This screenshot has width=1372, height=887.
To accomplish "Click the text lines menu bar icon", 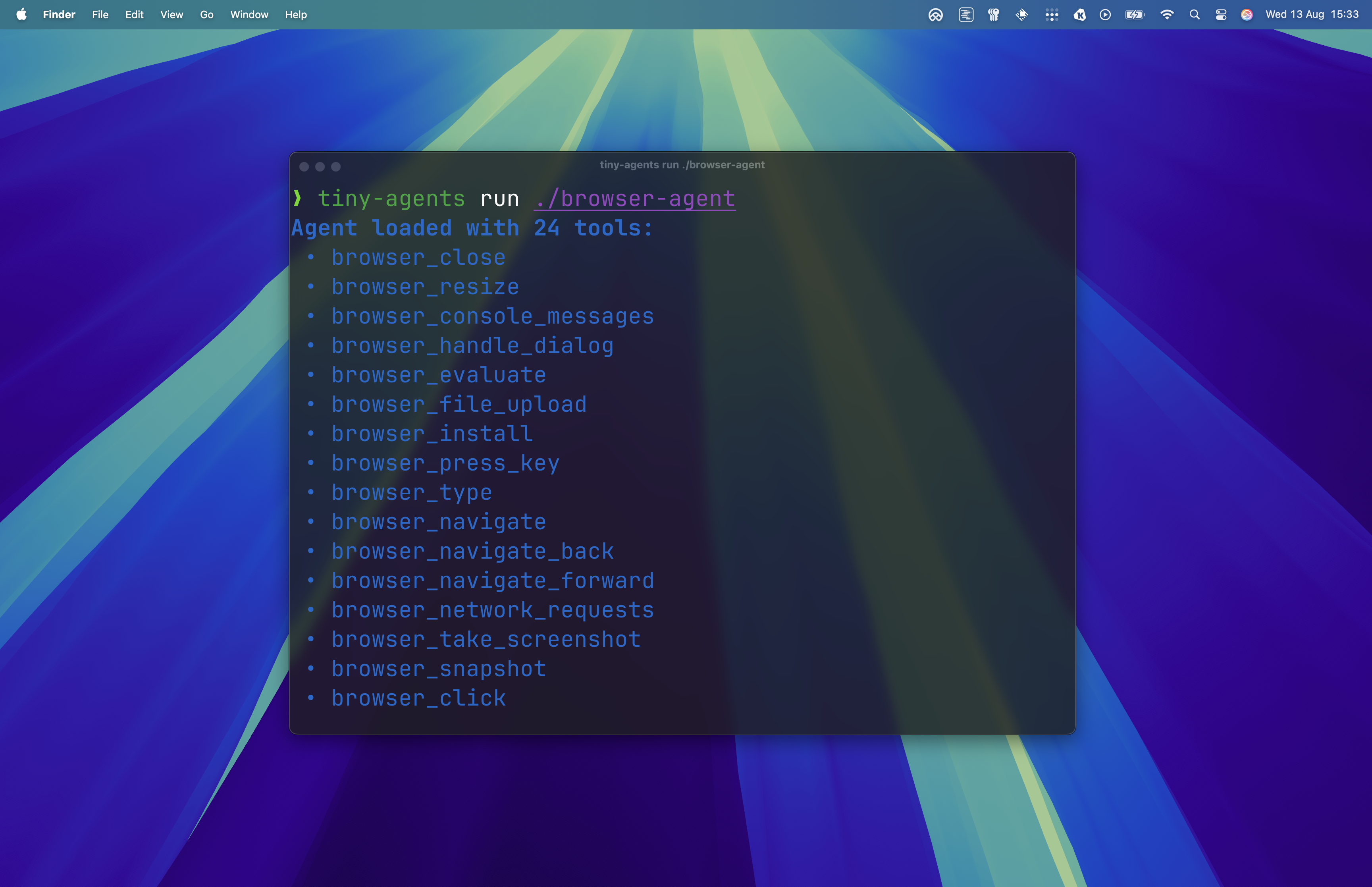I will pyautogui.click(x=965, y=14).
